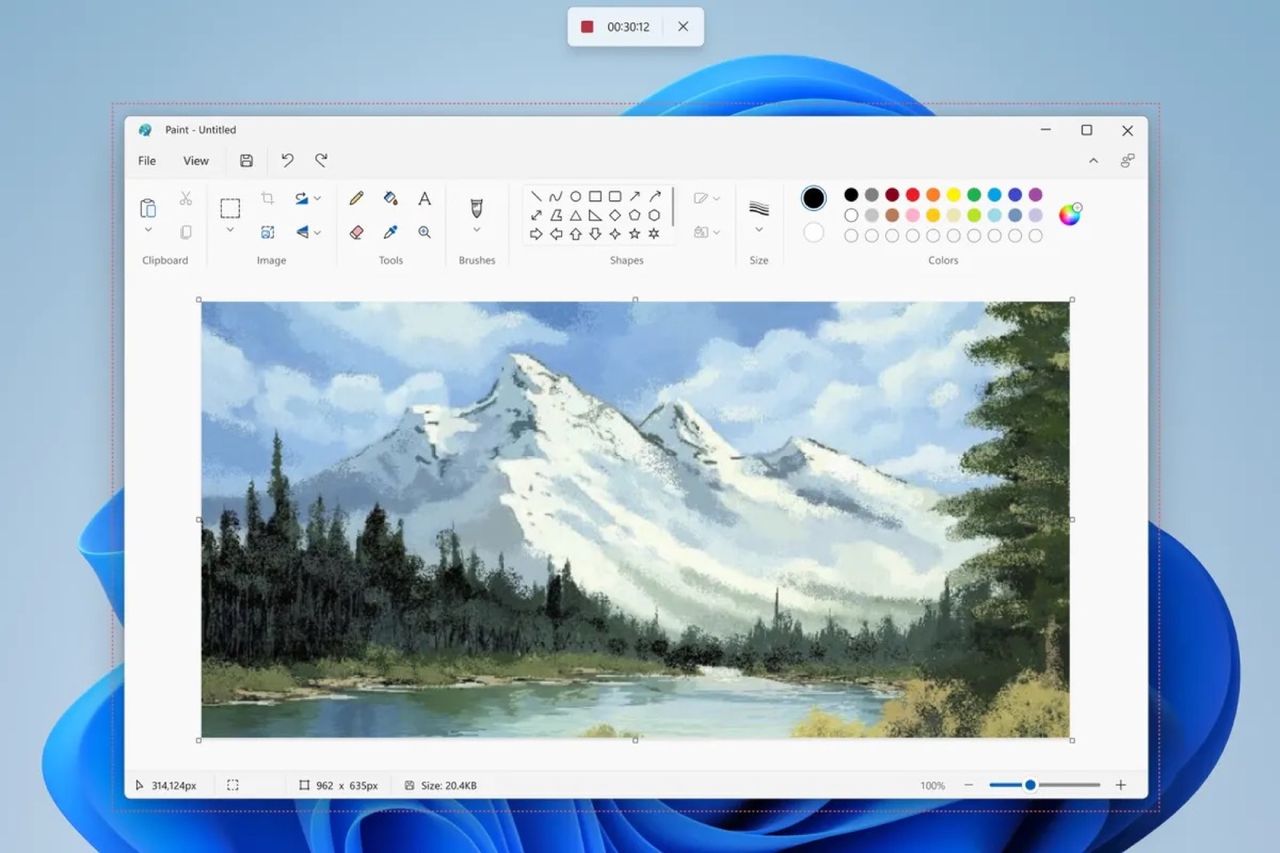The image size is (1280, 853).
Task: Open Edit colors with the color wheel icon
Action: [x=1070, y=213]
